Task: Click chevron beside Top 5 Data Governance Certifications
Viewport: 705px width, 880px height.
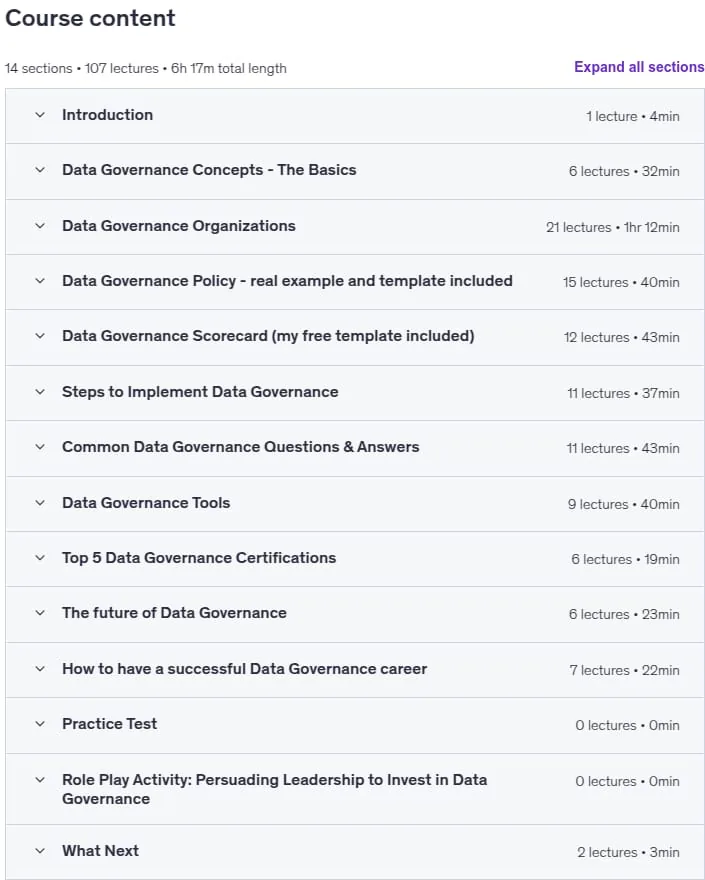Action: (40, 558)
